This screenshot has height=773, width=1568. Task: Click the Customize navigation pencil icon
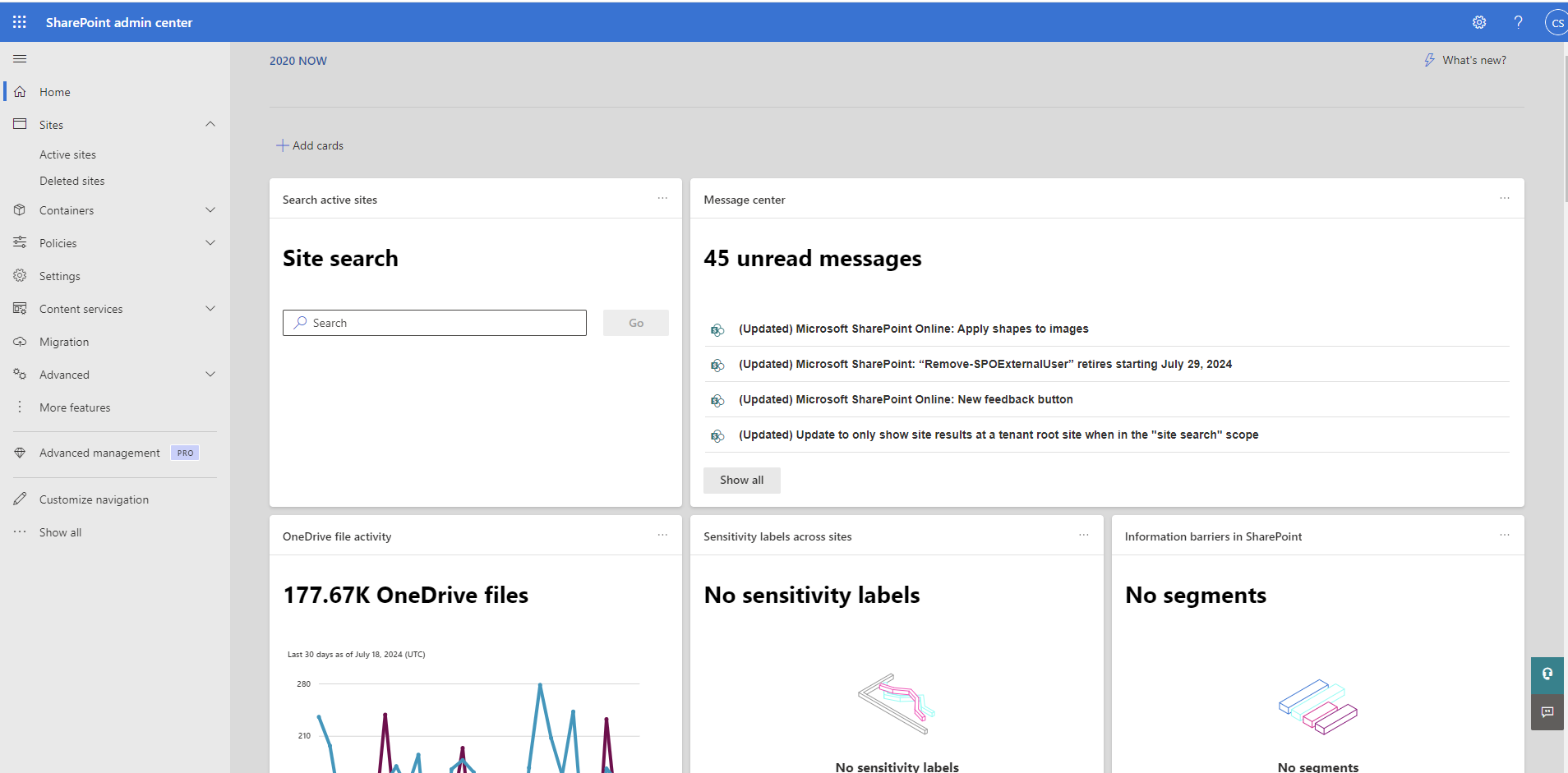coord(20,499)
